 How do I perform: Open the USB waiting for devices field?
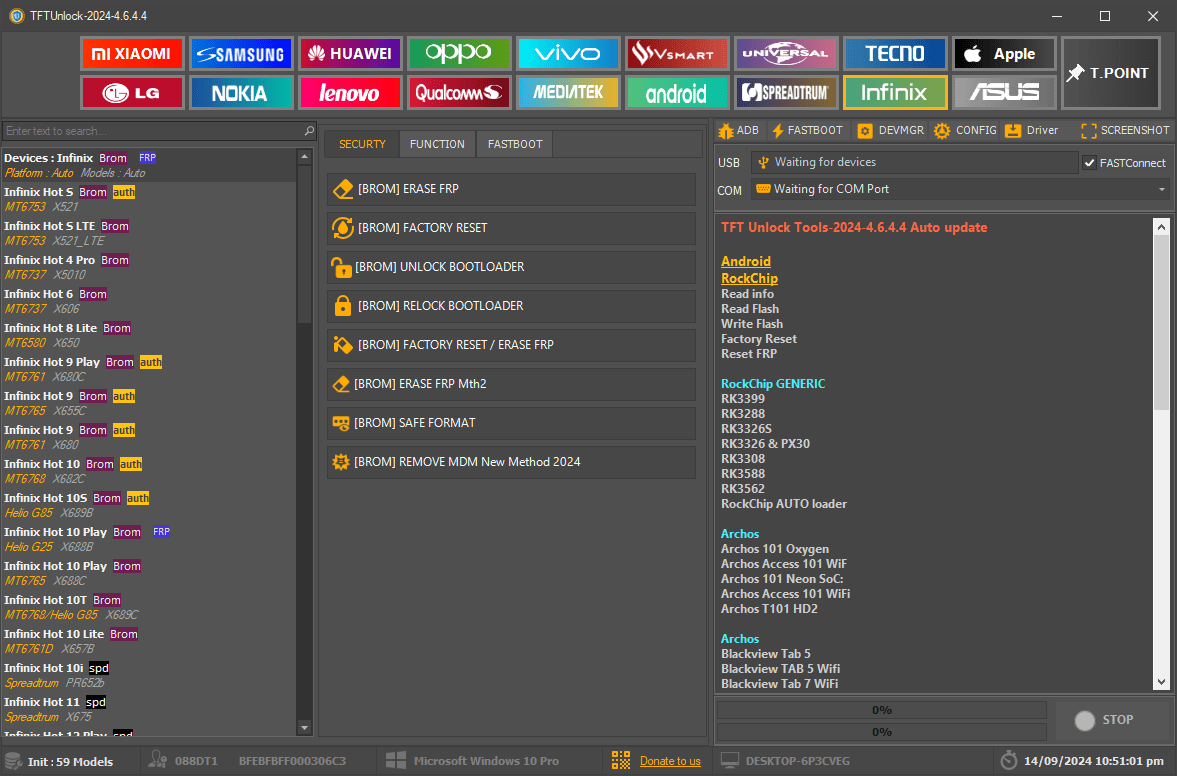[912, 162]
